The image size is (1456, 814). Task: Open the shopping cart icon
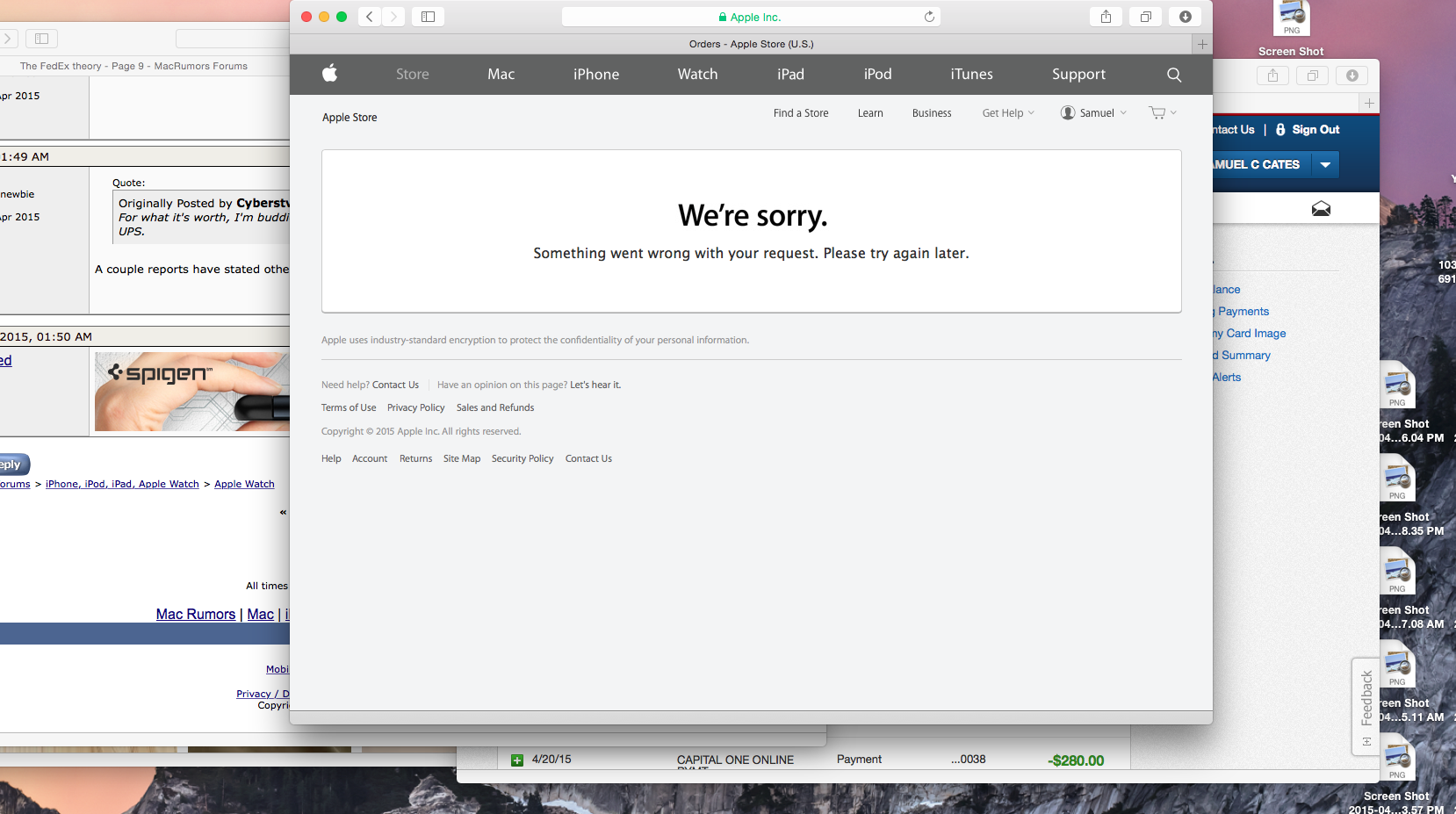coord(1157,112)
